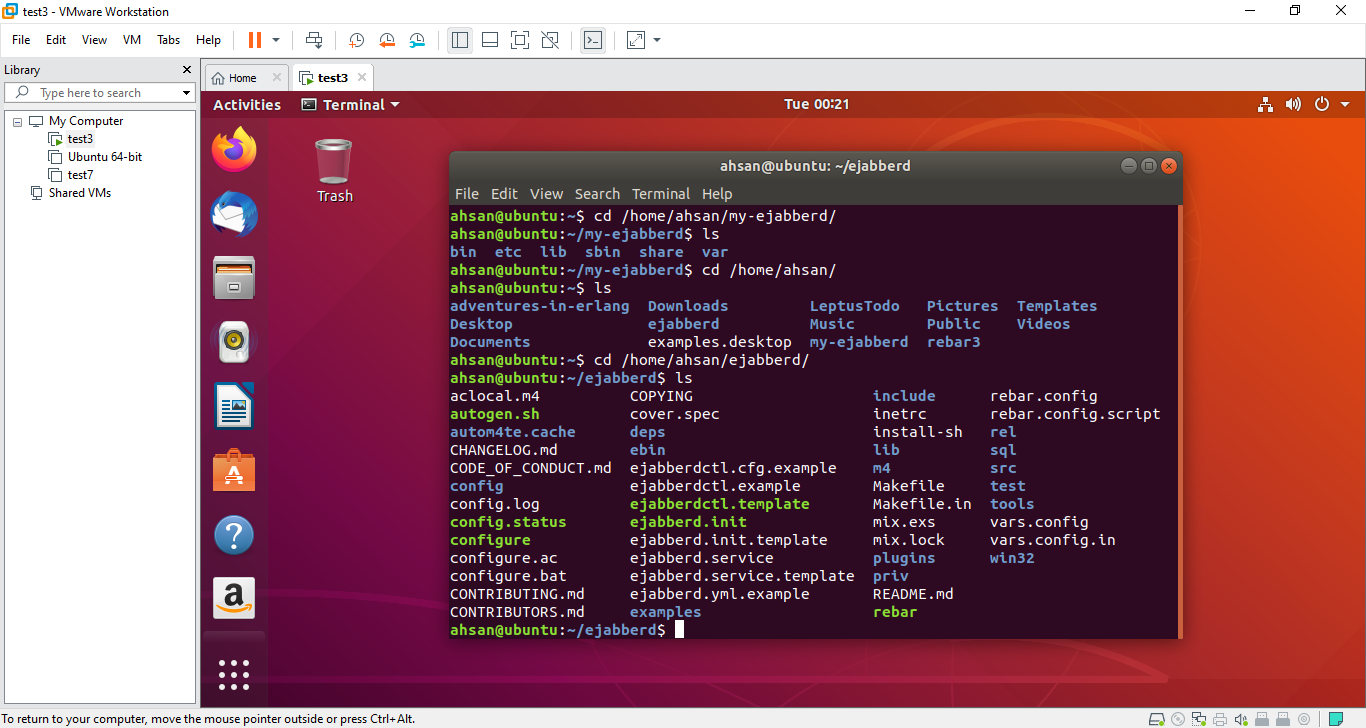Open the clock showing Tue 00:21
This screenshot has width=1366, height=728.
click(817, 105)
